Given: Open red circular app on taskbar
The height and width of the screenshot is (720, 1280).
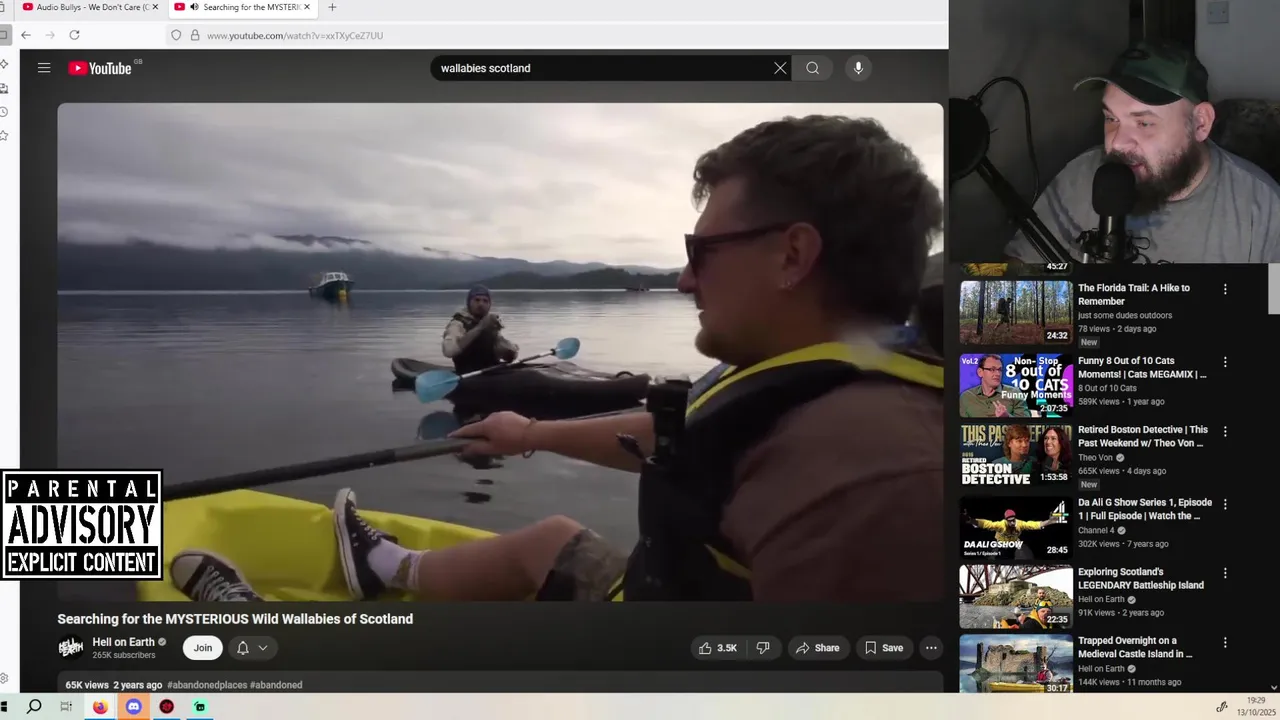Looking at the screenshot, I should [x=167, y=707].
